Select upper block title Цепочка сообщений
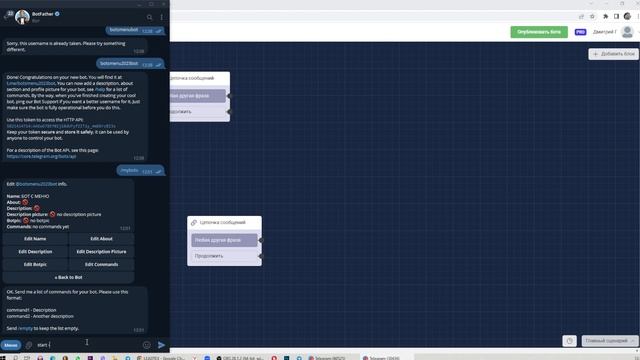This screenshot has height=360, width=640. click(192, 78)
